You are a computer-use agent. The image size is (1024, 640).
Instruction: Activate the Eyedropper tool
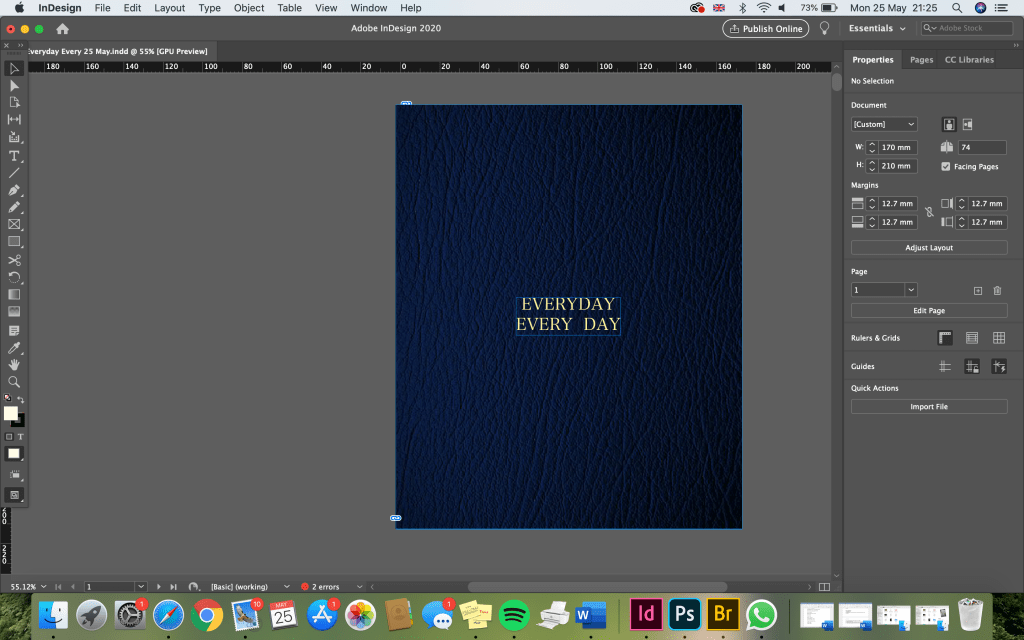[14, 348]
